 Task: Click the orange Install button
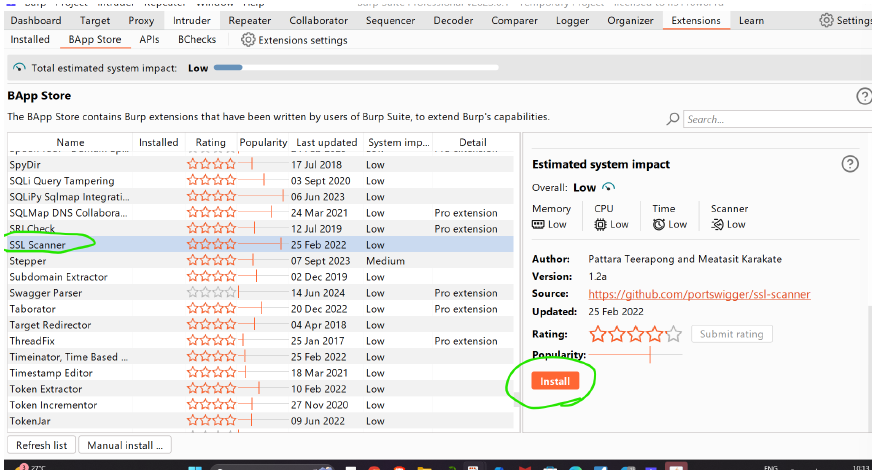tap(555, 381)
